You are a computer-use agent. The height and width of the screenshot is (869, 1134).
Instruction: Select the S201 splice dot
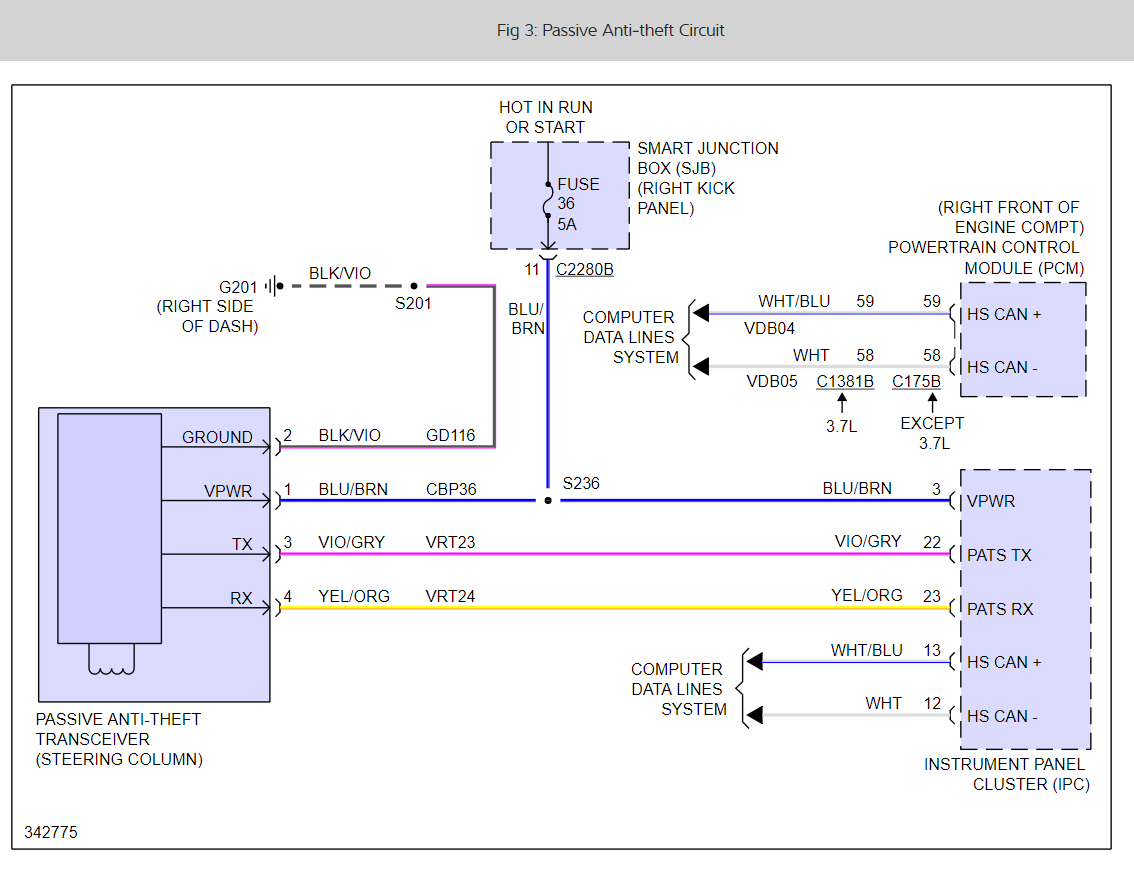tap(414, 285)
